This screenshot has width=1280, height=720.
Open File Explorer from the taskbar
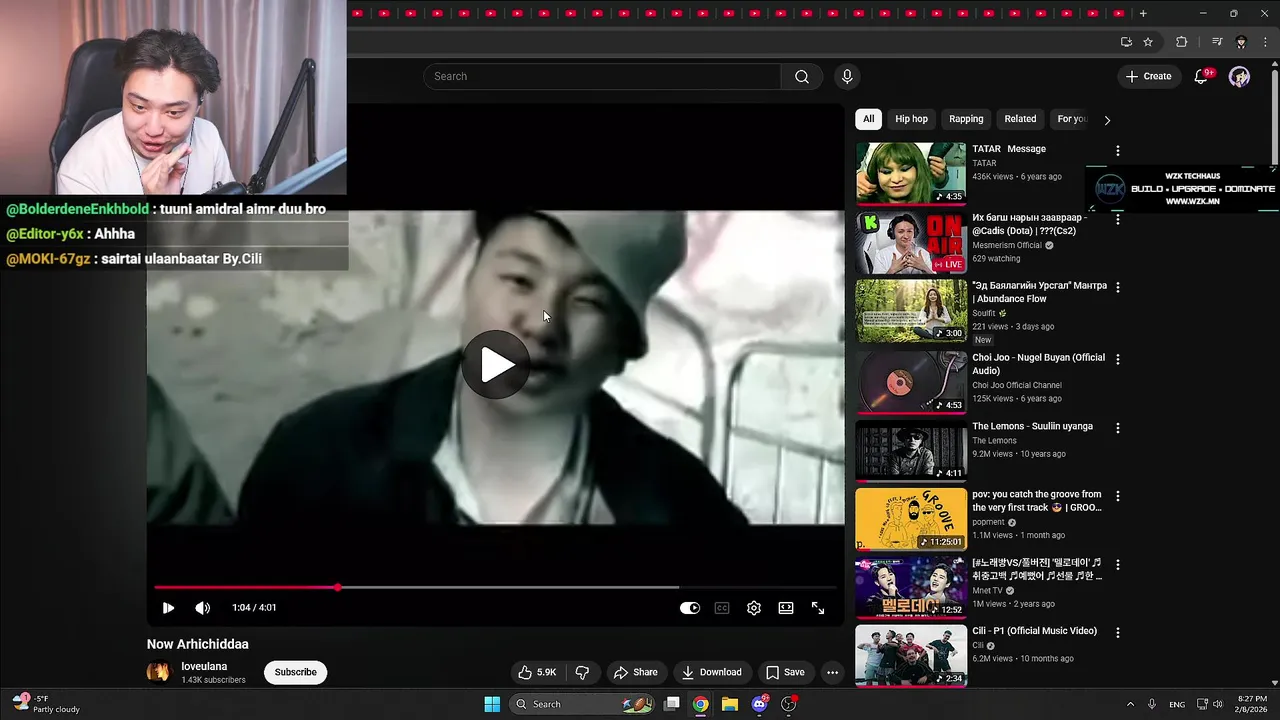pyautogui.click(x=730, y=704)
